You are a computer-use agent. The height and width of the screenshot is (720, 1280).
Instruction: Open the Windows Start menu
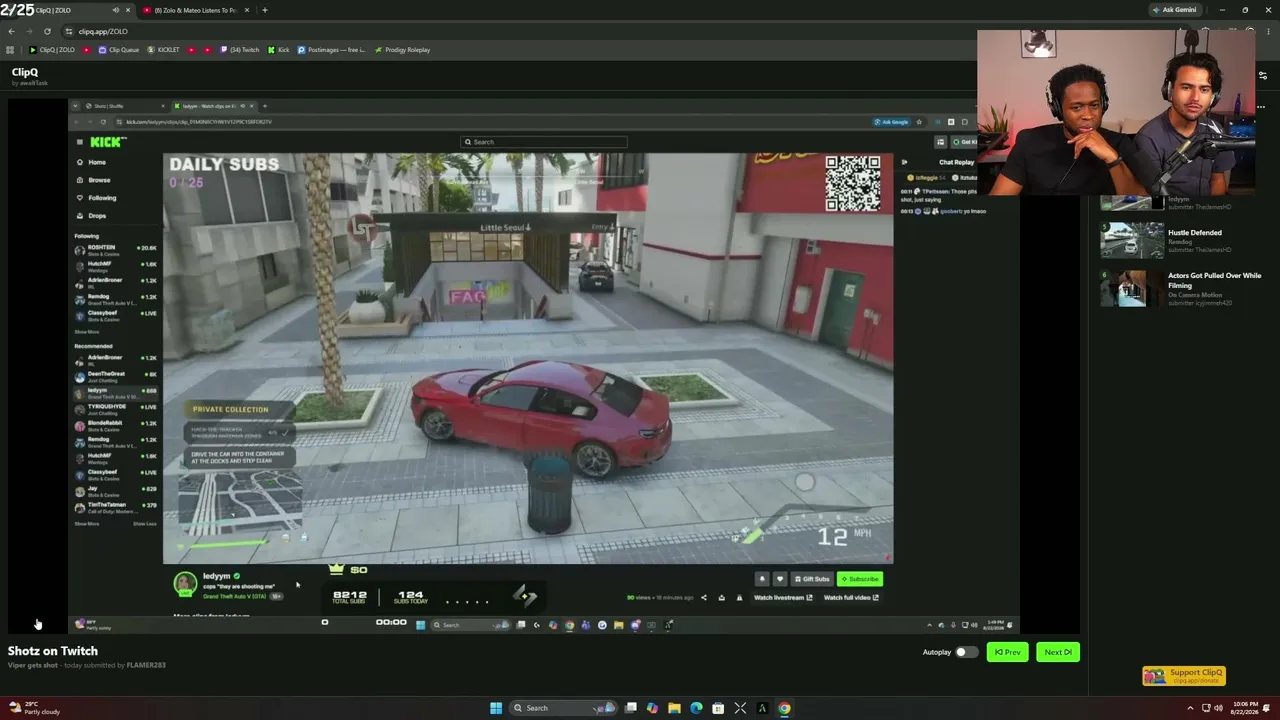tap(496, 708)
